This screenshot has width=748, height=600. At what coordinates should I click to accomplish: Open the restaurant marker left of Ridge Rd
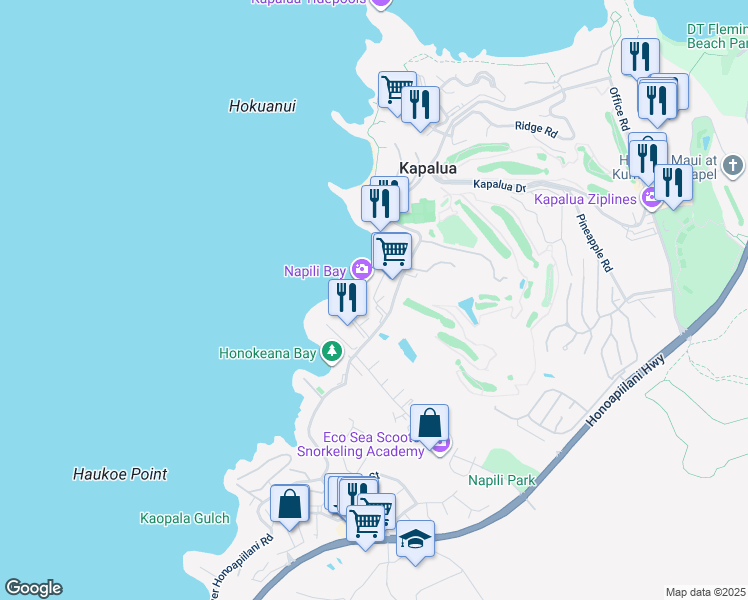tap(420, 104)
